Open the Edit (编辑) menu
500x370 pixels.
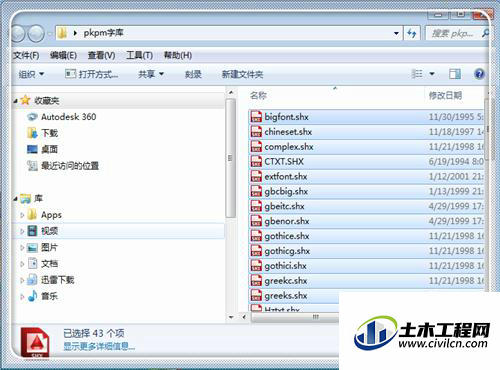[x=63, y=55]
